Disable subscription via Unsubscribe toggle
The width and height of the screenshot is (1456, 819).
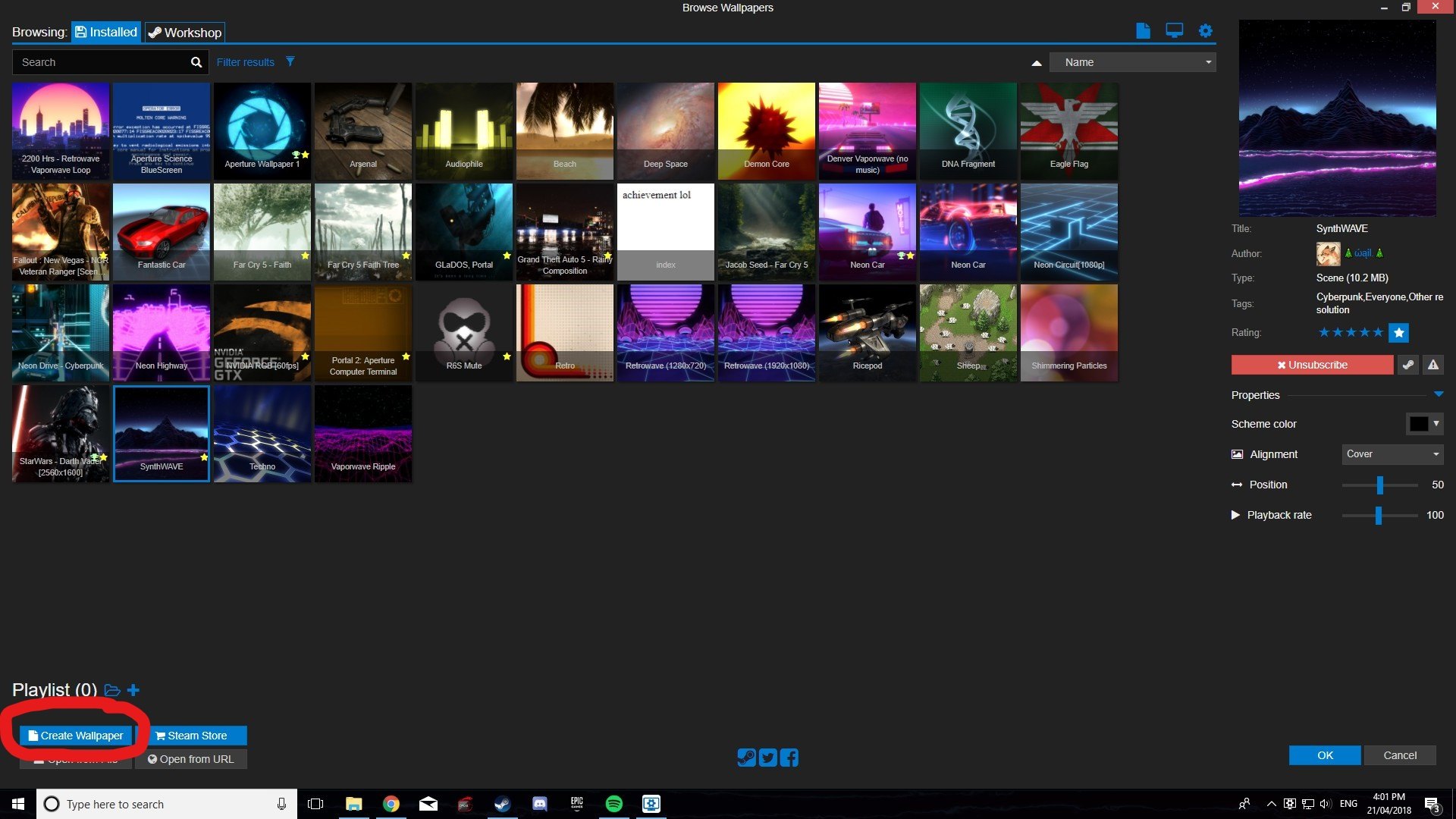[x=1312, y=363]
